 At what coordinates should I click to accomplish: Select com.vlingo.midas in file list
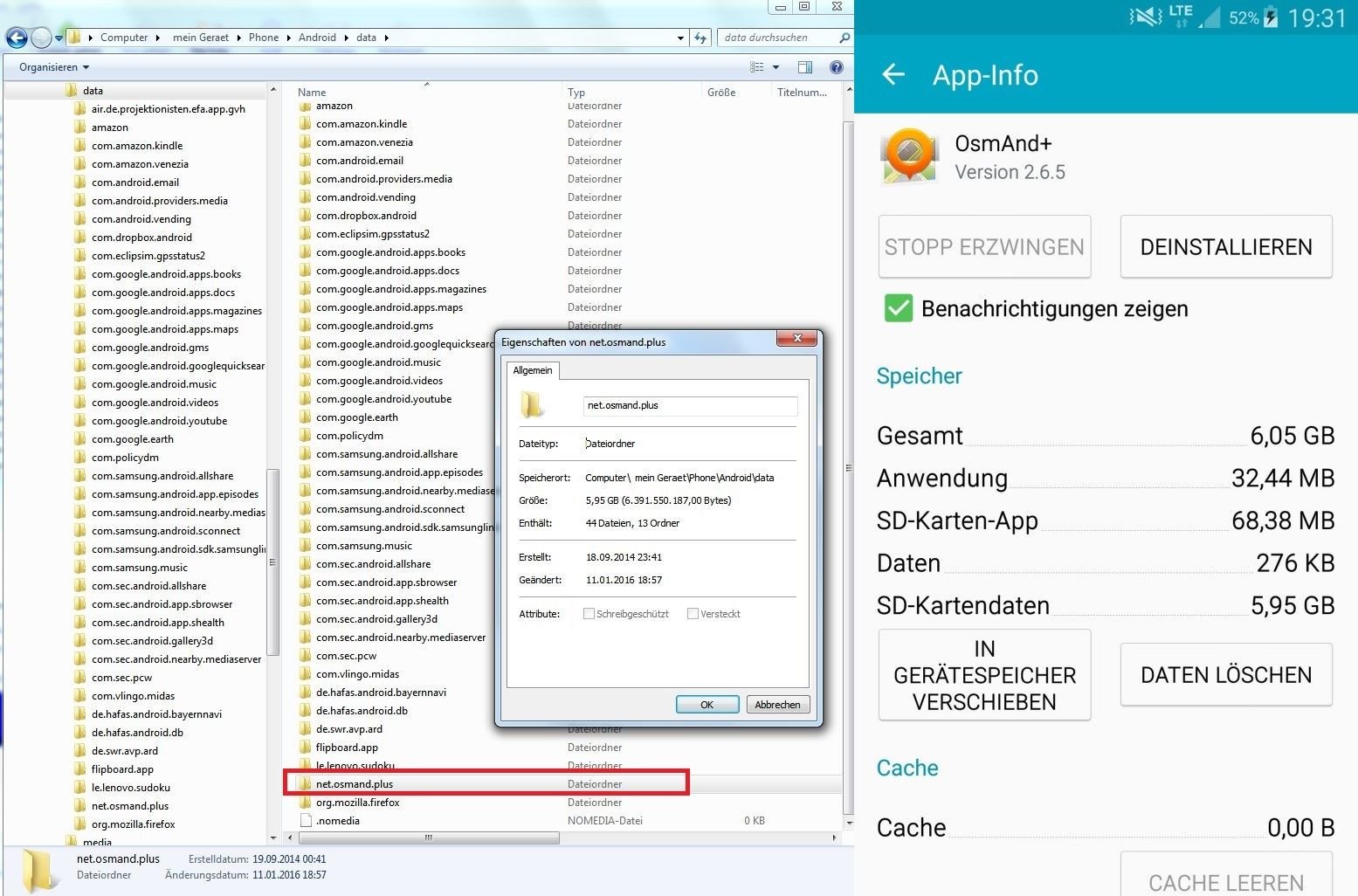357,674
